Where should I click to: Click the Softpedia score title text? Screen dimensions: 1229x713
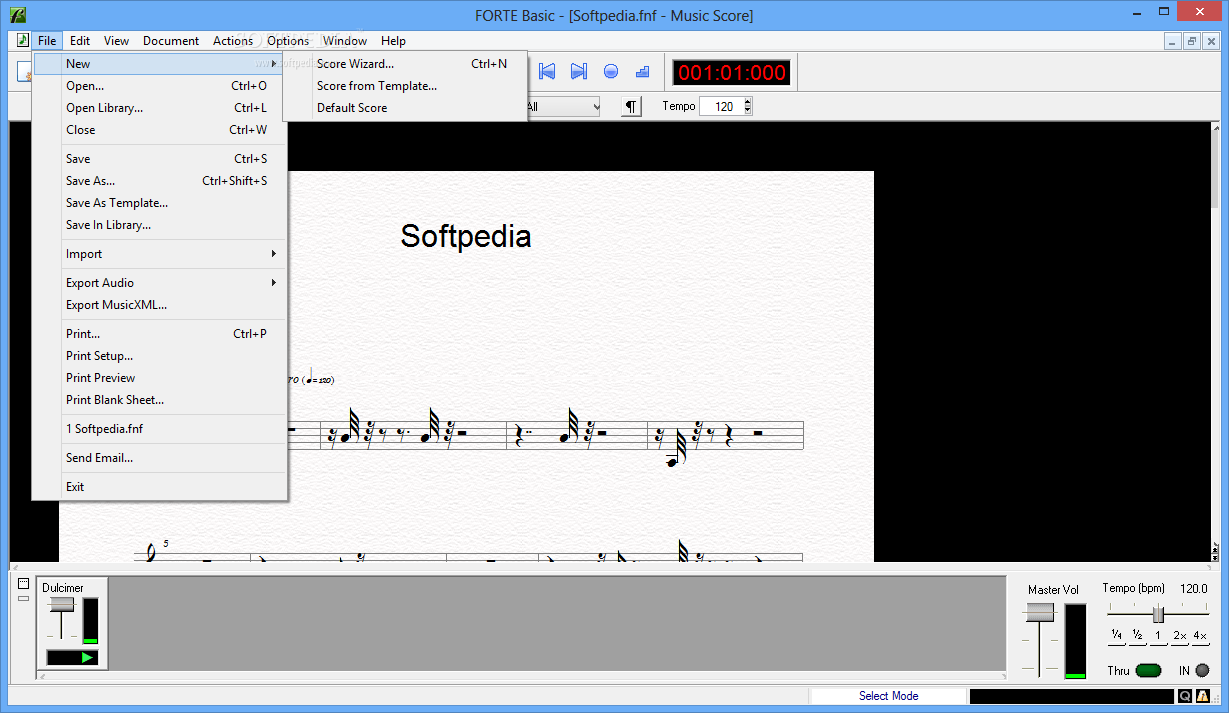pos(466,236)
